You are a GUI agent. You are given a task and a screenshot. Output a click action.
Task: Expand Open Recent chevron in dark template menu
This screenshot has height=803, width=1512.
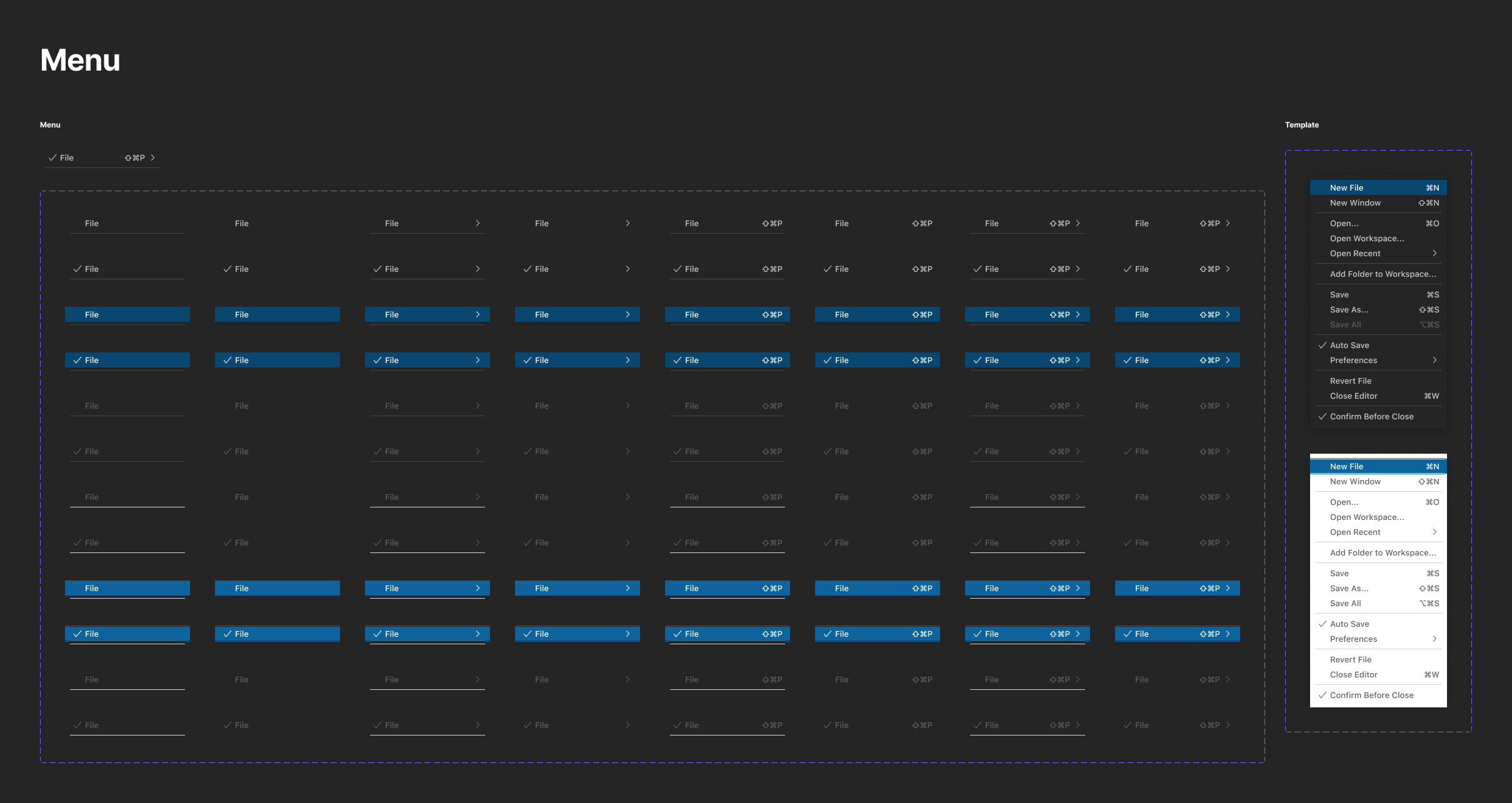point(1434,254)
